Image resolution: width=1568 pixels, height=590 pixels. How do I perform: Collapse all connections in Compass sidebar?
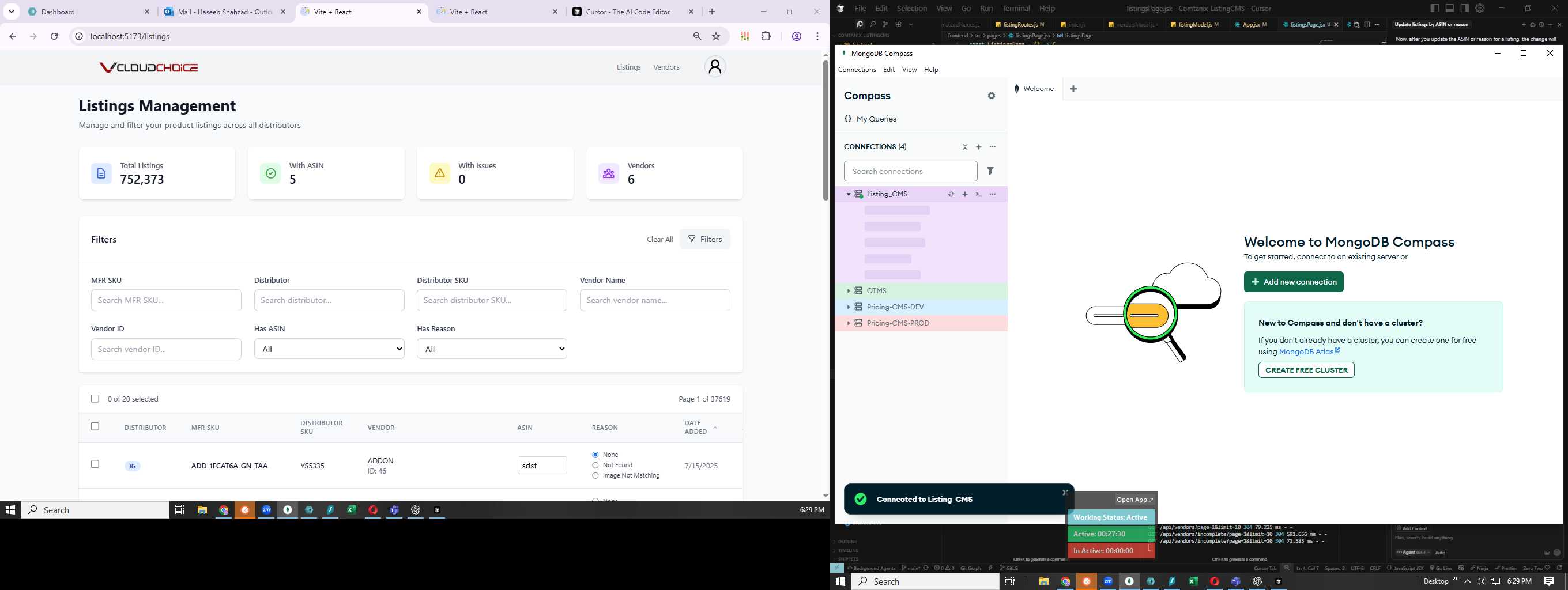pos(965,147)
